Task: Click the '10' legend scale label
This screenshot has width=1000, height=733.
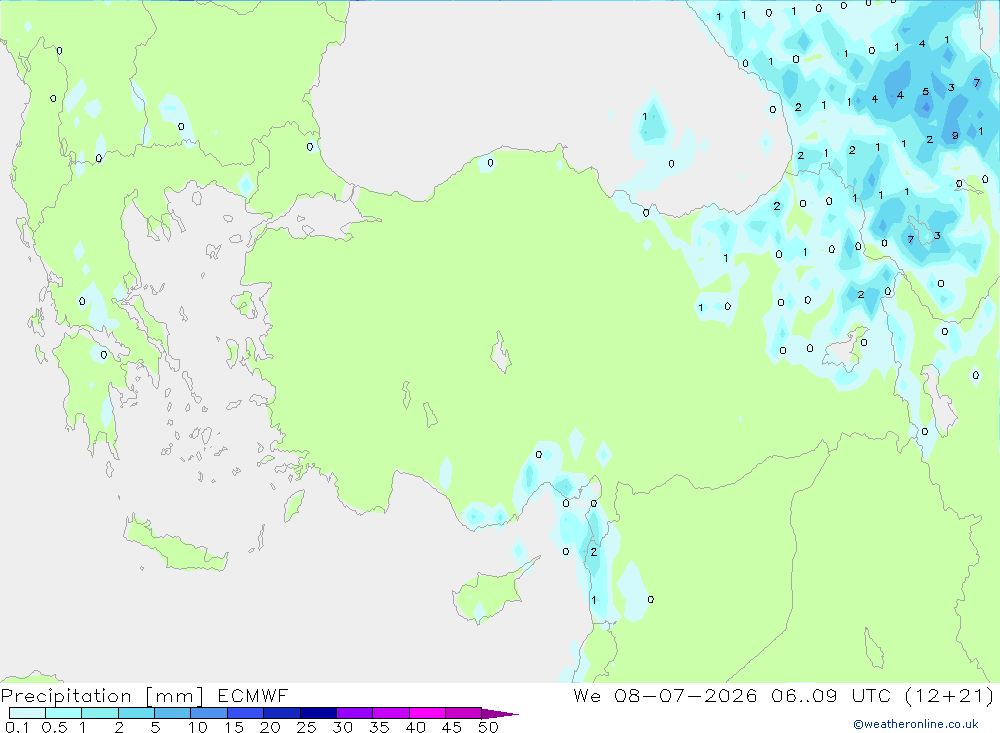Action: pyautogui.click(x=198, y=727)
